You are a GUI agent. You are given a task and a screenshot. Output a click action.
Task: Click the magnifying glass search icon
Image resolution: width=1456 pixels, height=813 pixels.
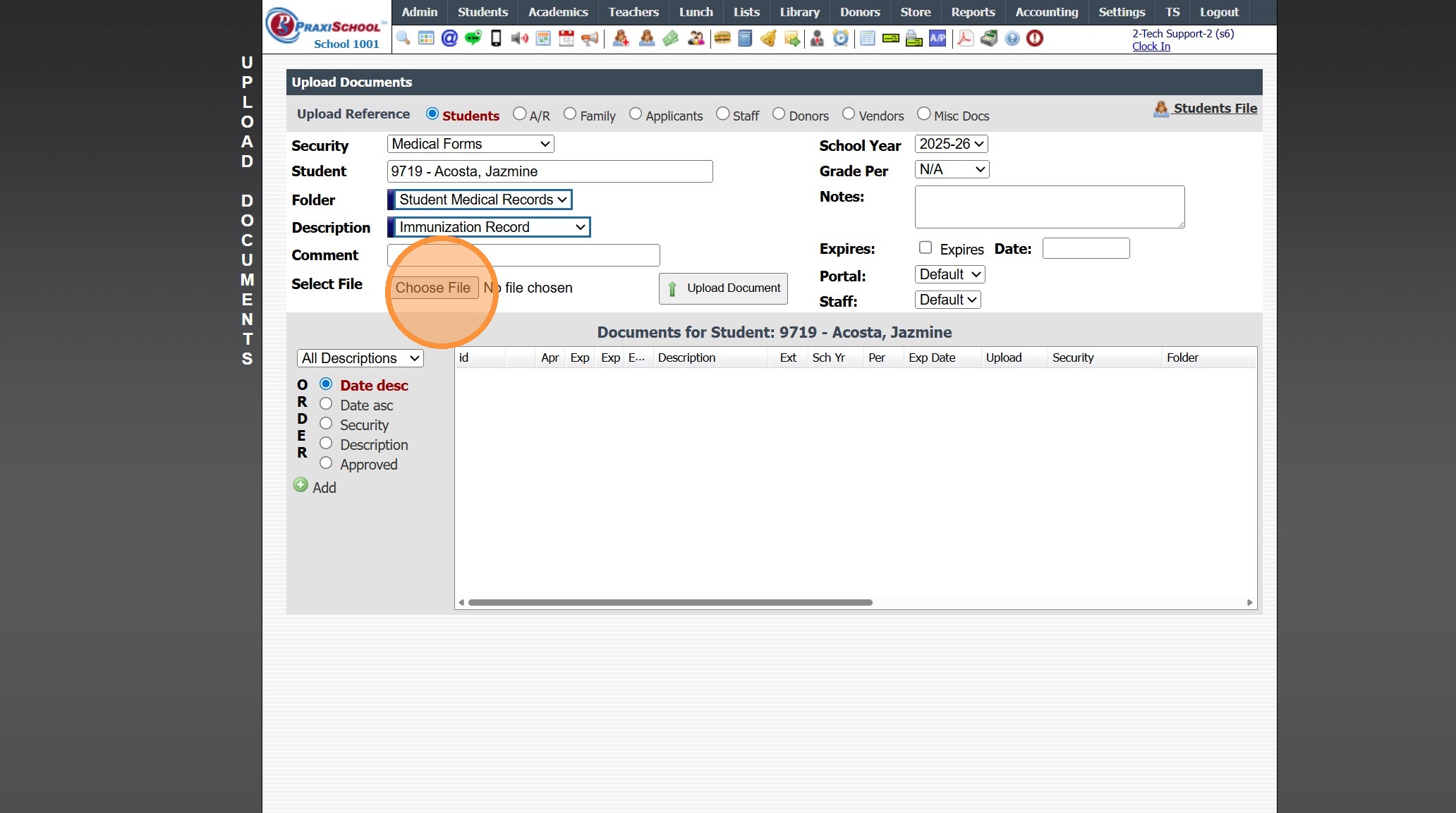point(403,38)
